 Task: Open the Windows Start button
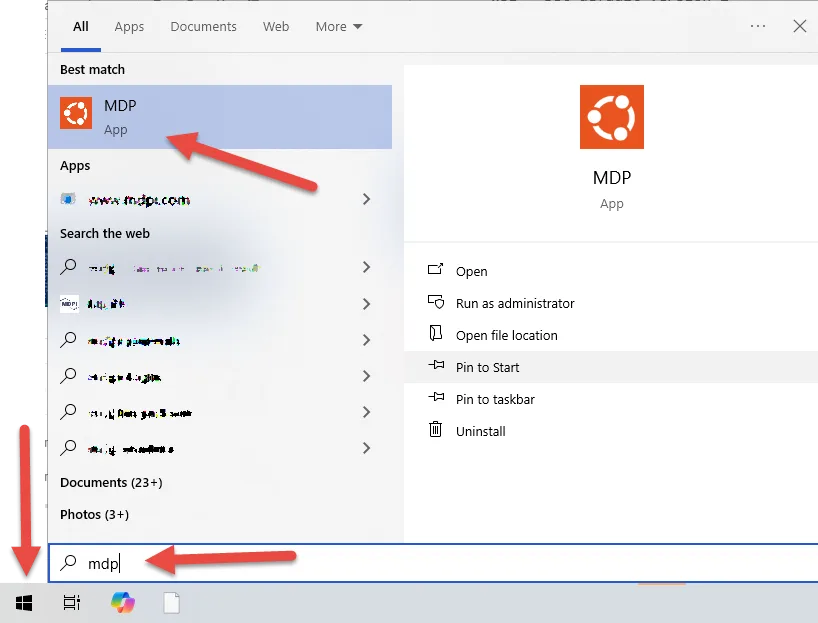(24, 603)
